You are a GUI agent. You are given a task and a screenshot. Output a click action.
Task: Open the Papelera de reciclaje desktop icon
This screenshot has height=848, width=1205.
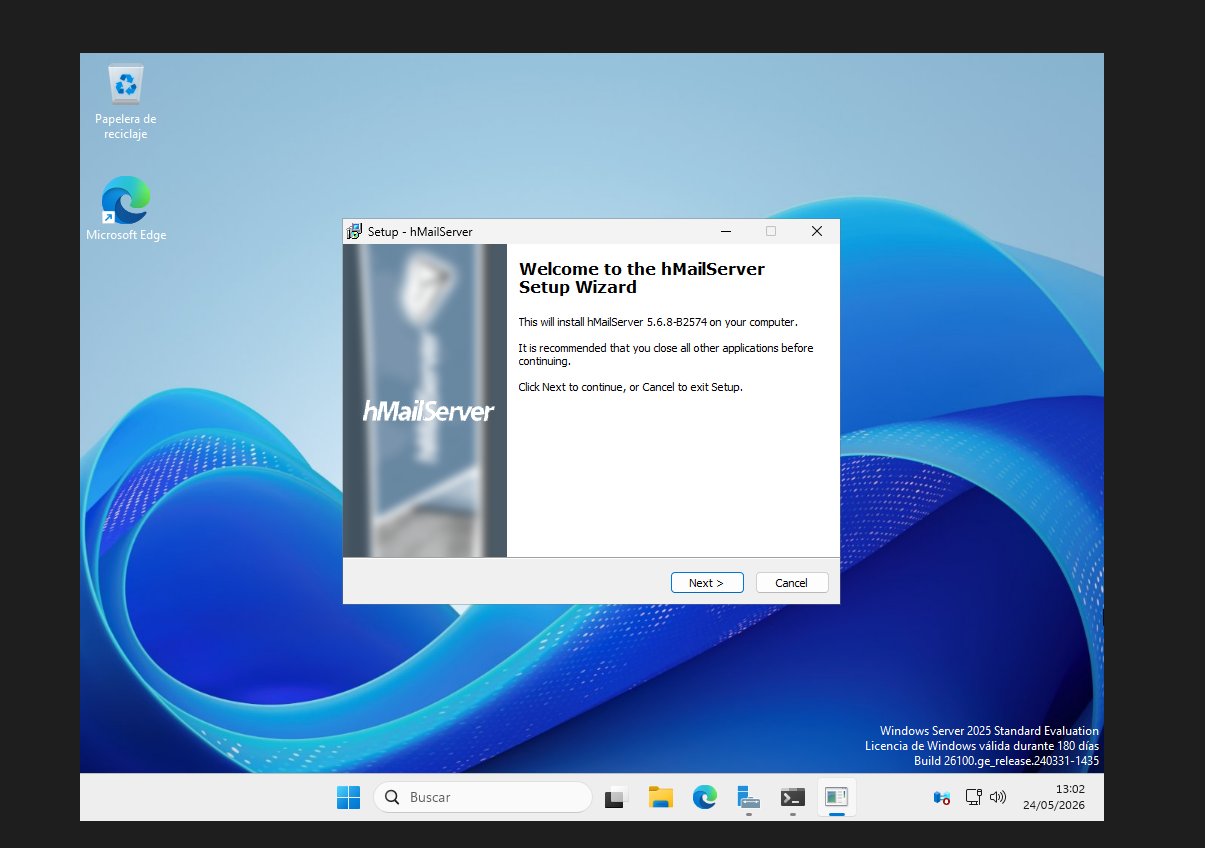126,102
